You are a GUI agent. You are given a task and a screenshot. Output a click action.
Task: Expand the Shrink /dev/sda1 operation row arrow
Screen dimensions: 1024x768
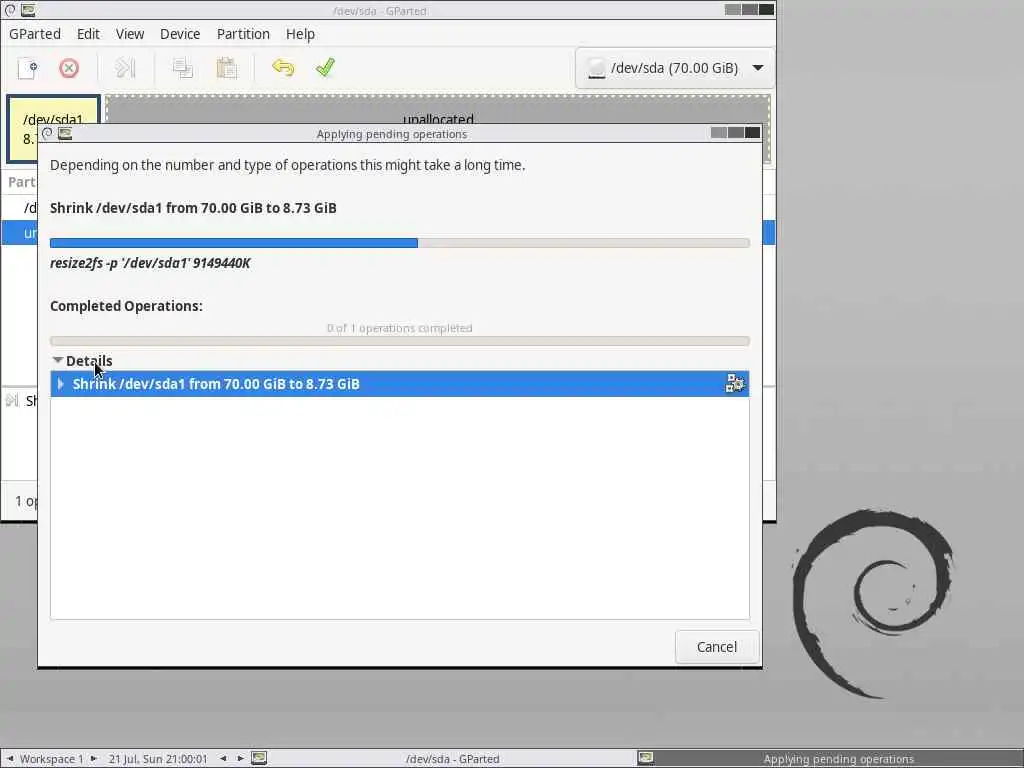click(61, 384)
